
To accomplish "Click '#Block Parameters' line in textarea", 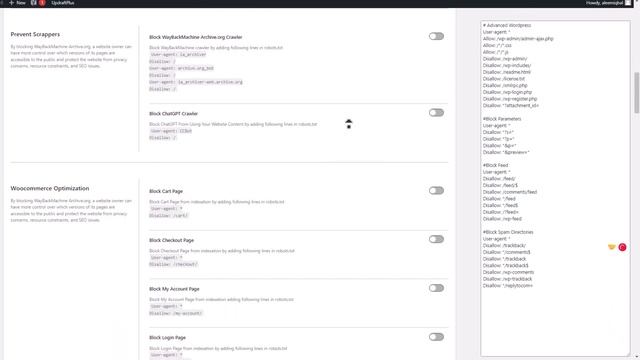I will (502, 119).
